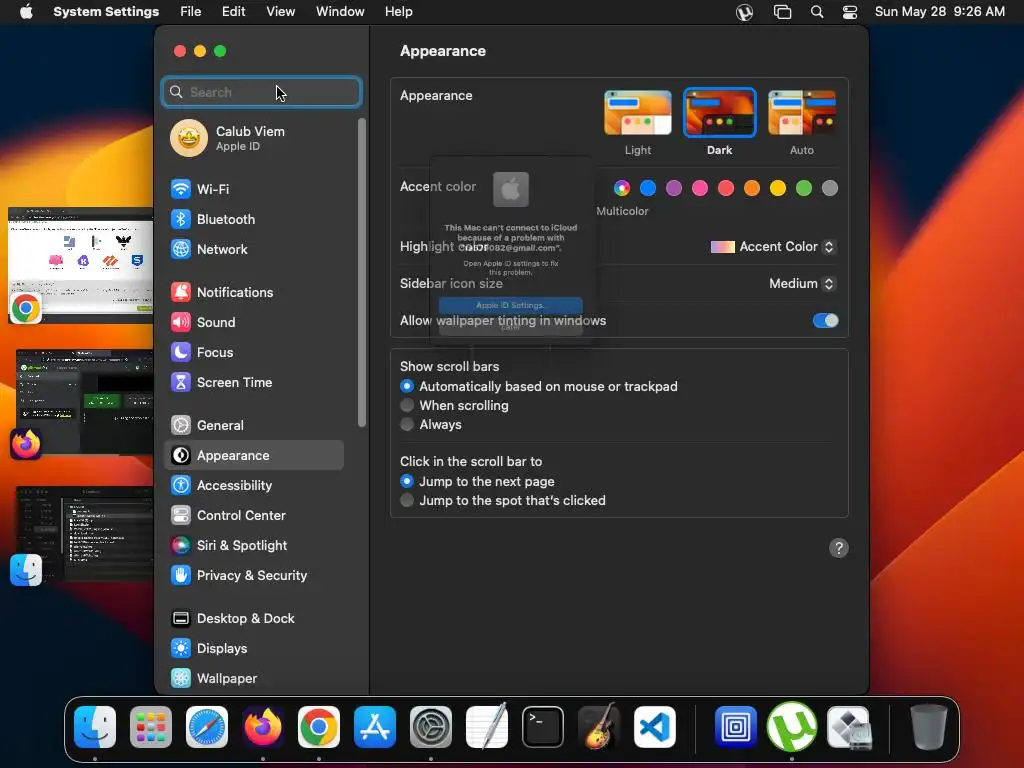Choose Jump to the spot that's clicked
1024x768 pixels.
pyautogui.click(x=407, y=500)
